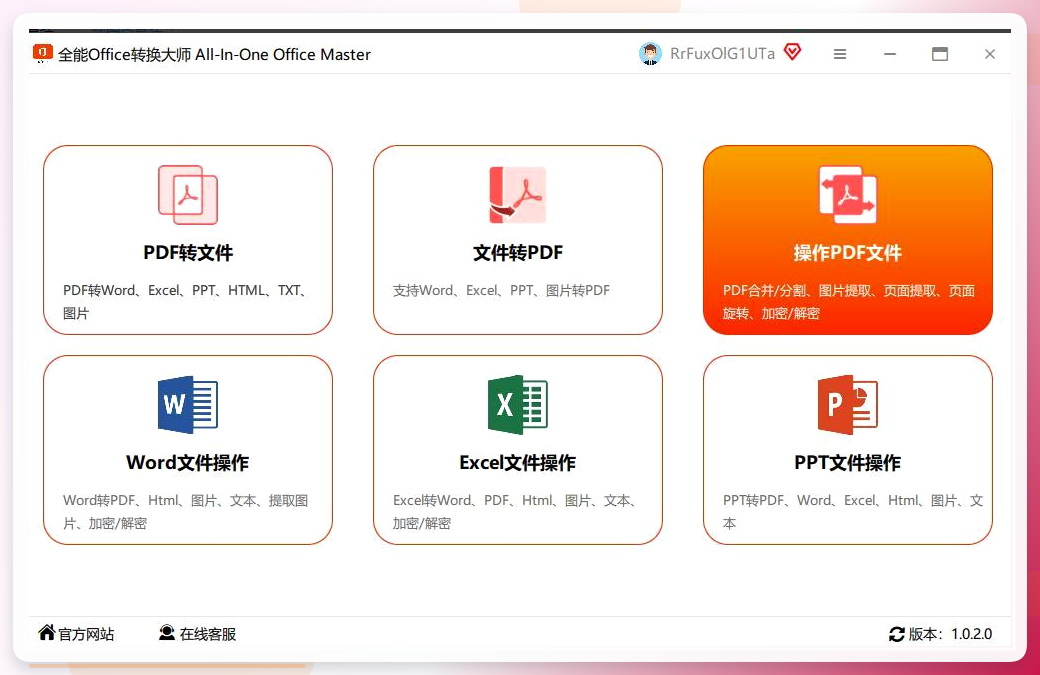Click description '支持Word、Excel、PPT、图片转PDF'
The height and width of the screenshot is (675, 1040).
(501, 290)
